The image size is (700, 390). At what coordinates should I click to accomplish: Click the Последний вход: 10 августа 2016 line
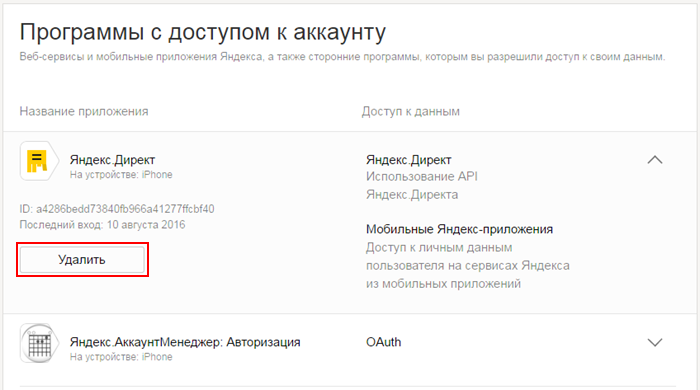coord(102,224)
